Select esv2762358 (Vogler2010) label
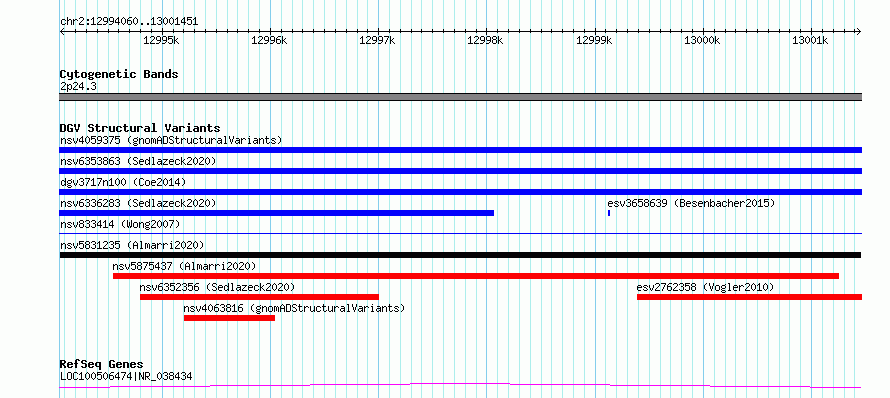 [x=705, y=287]
